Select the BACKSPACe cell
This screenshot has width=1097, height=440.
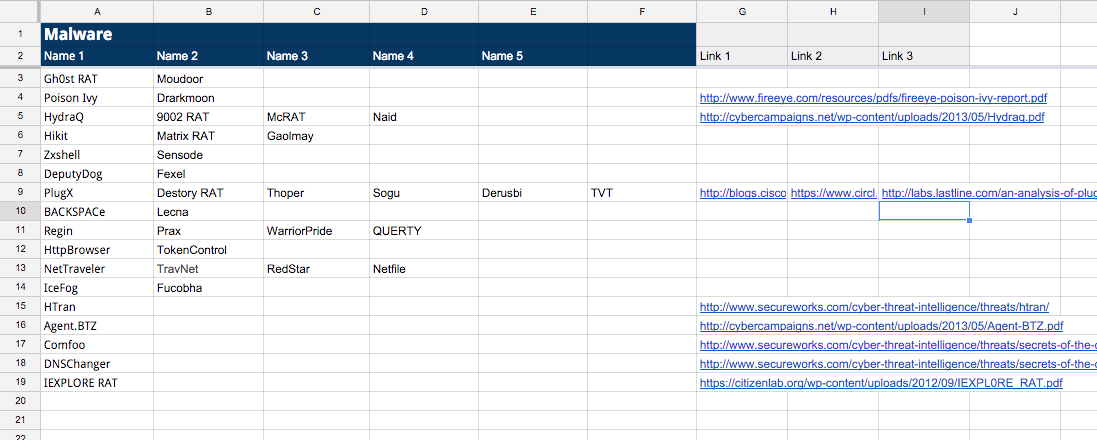pyautogui.click(x=97, y=212)
